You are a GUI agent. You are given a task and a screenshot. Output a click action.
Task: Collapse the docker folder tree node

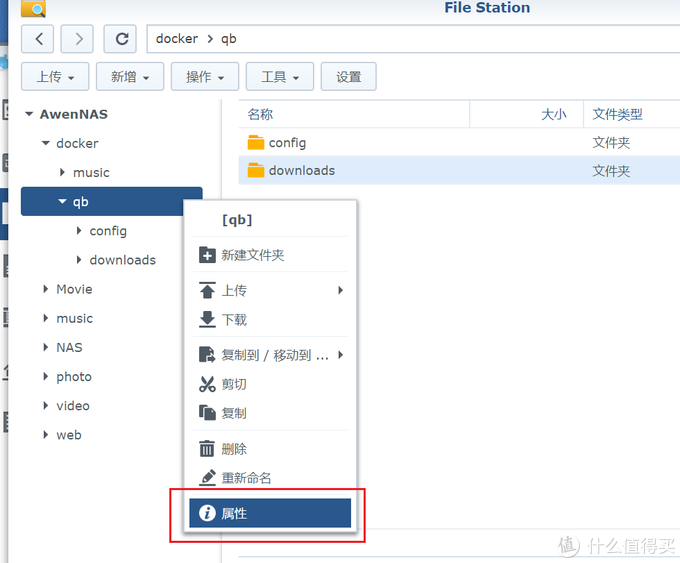pyautogui.click(x=46, y=143)
